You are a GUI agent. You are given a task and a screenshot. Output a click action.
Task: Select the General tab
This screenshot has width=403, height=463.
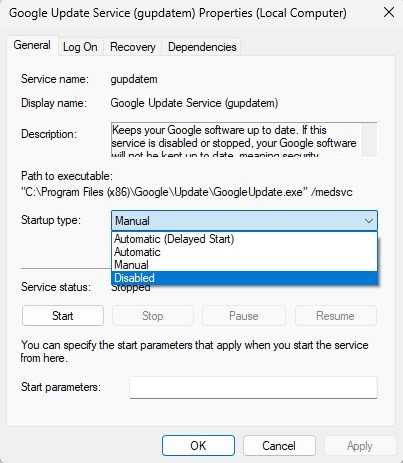(32, 45)
